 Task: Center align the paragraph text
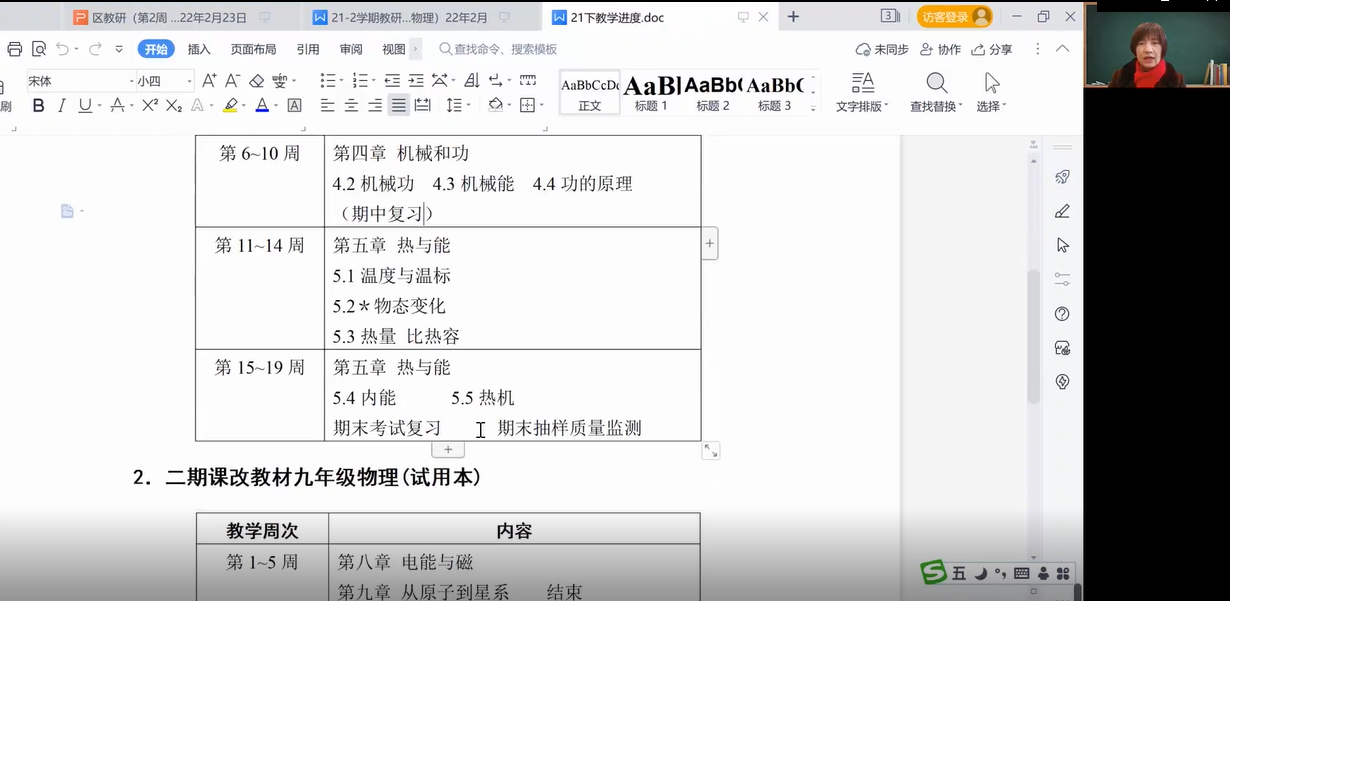click(351, 106)
